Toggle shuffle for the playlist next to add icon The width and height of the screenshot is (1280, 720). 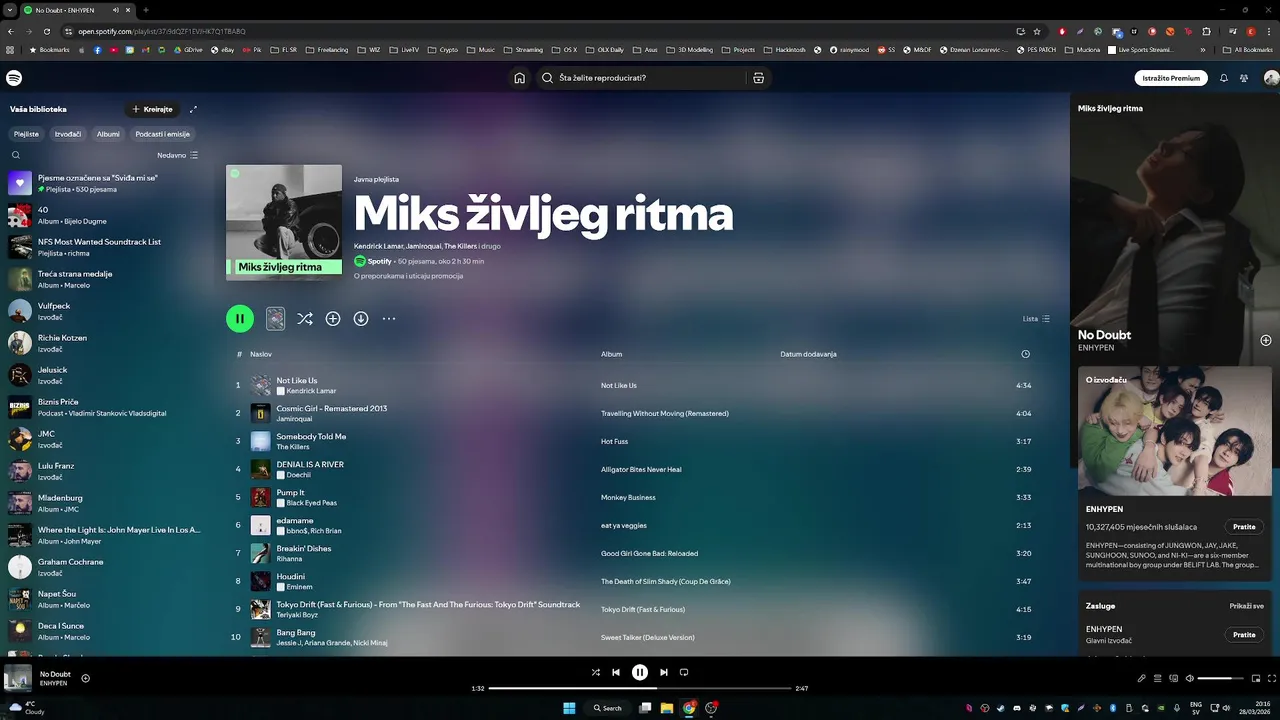click(305, 318)
